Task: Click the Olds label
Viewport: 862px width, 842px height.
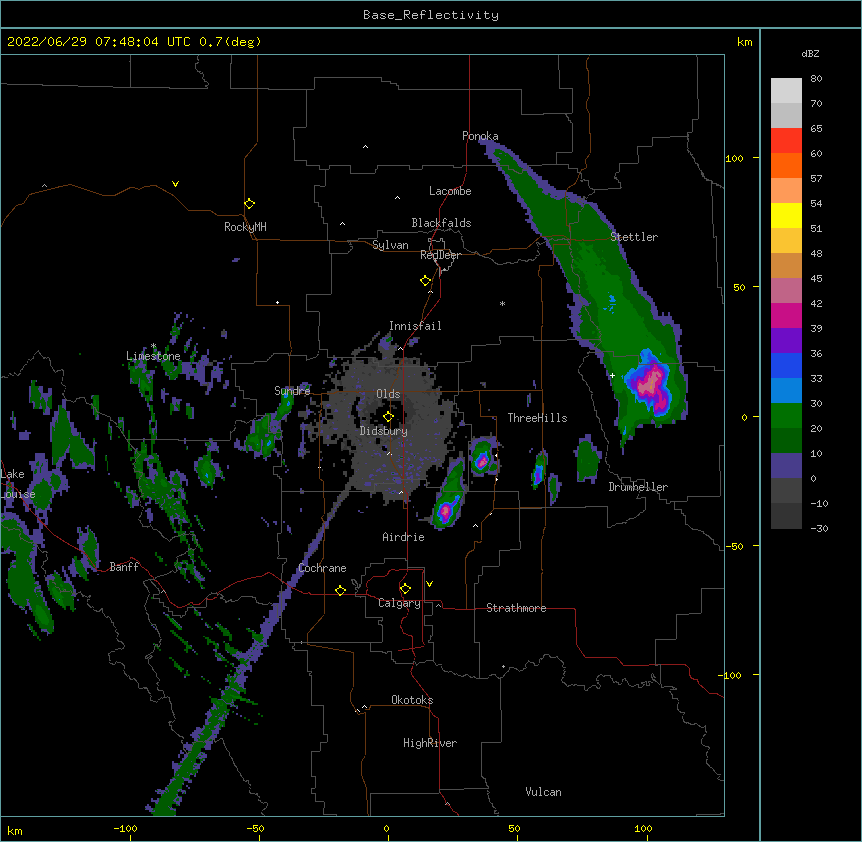Action: pos(388,394)
